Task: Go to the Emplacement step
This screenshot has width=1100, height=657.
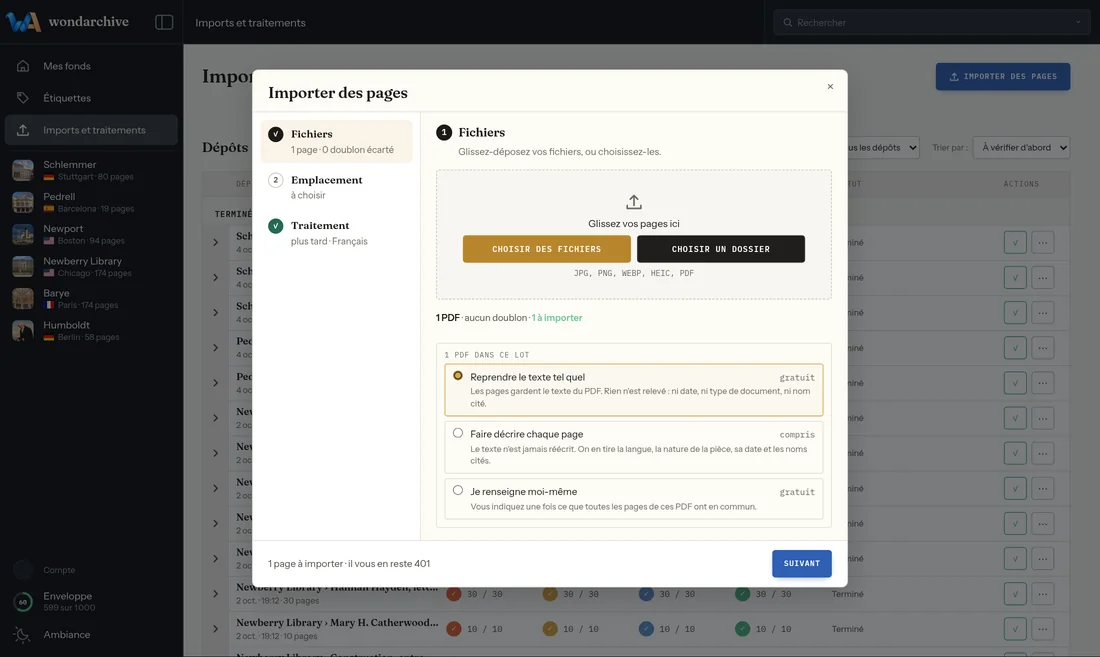Action: pyautogui.click(x=337, y=187)
